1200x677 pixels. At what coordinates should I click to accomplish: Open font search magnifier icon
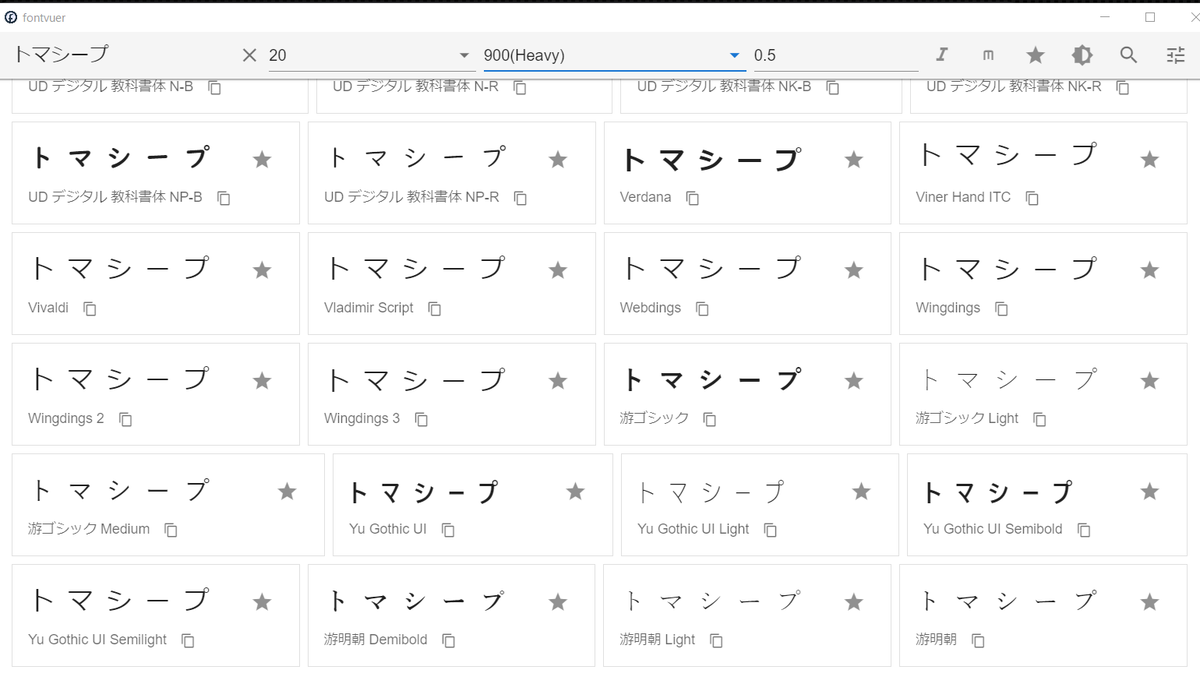pyautogui.click(x=1129, y=55)
